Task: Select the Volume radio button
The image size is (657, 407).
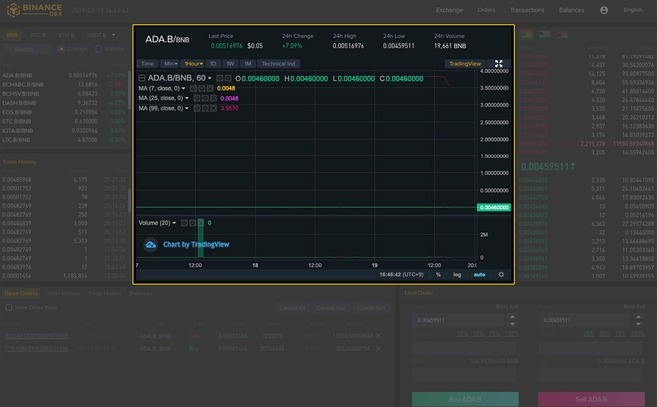Action: 98,49
